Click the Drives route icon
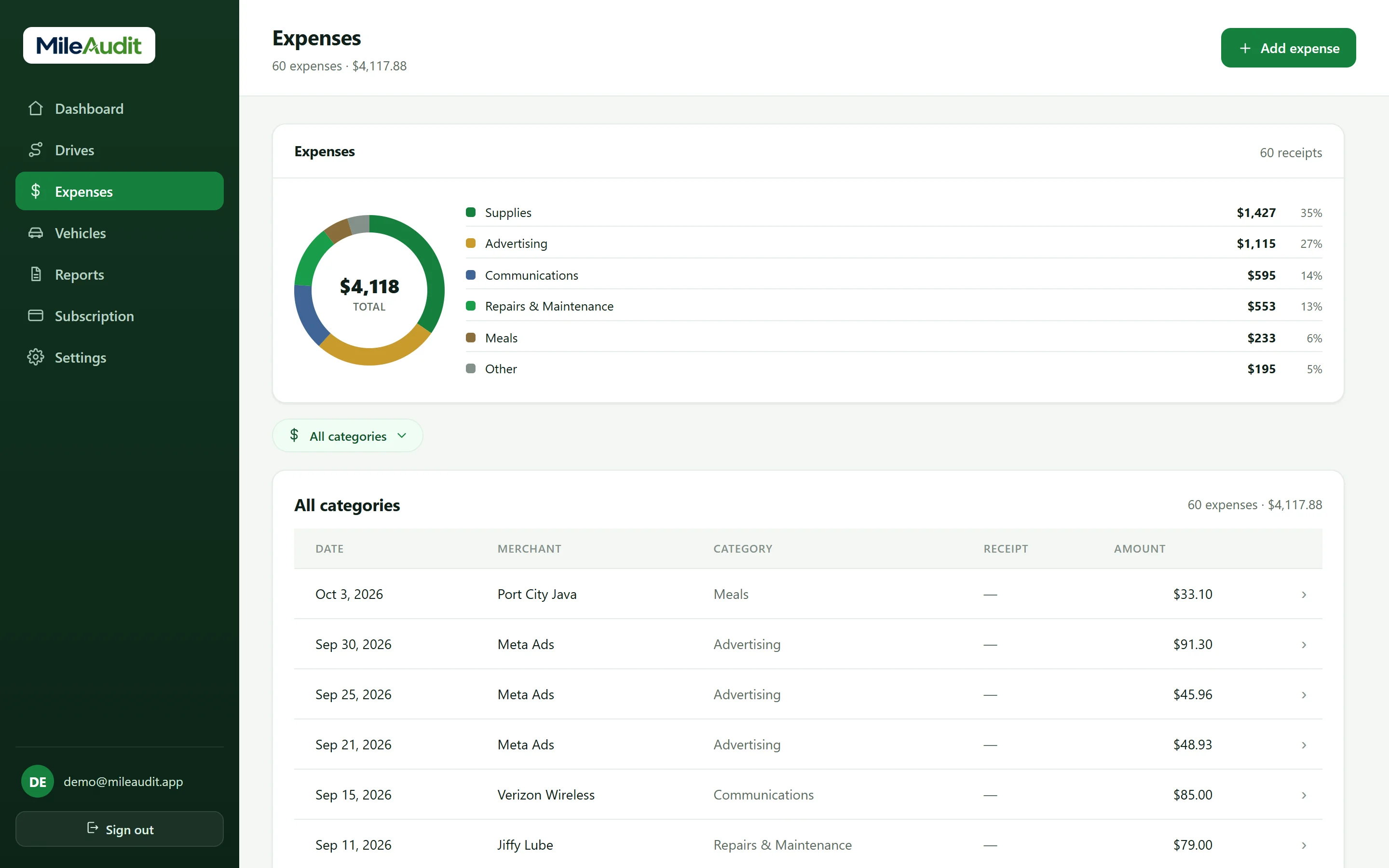Viewport: 1389px width, 868px height. [36, 150]
